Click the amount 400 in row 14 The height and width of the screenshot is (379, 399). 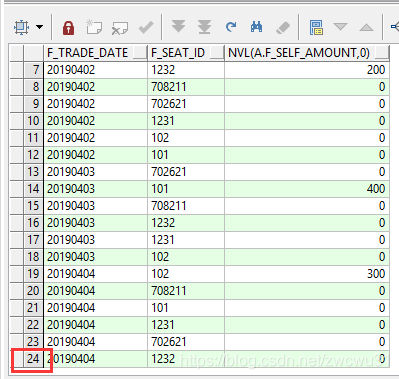click(376, 189)
